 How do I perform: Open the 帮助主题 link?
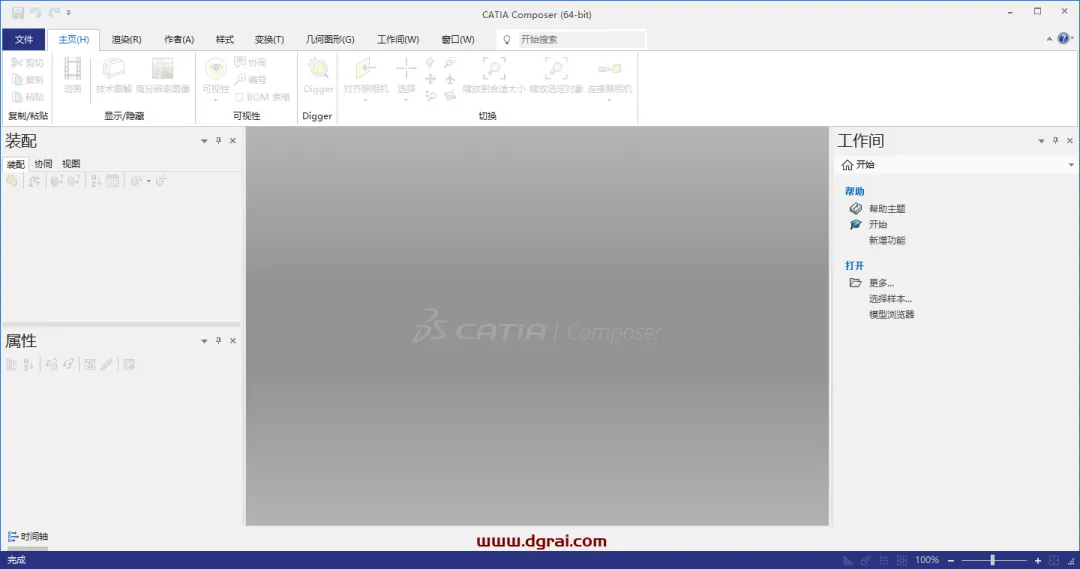887,209
